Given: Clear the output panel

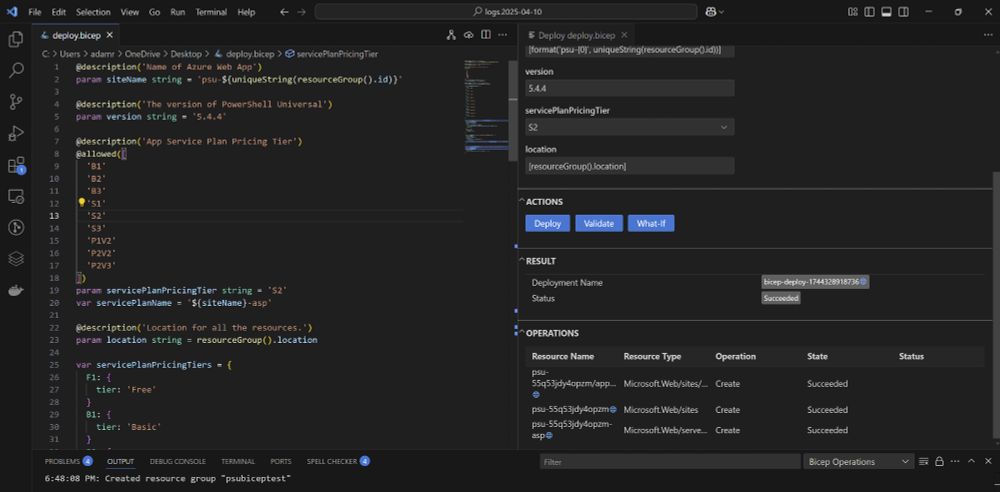Looking at the screenshot, I should tap(924, 461).
